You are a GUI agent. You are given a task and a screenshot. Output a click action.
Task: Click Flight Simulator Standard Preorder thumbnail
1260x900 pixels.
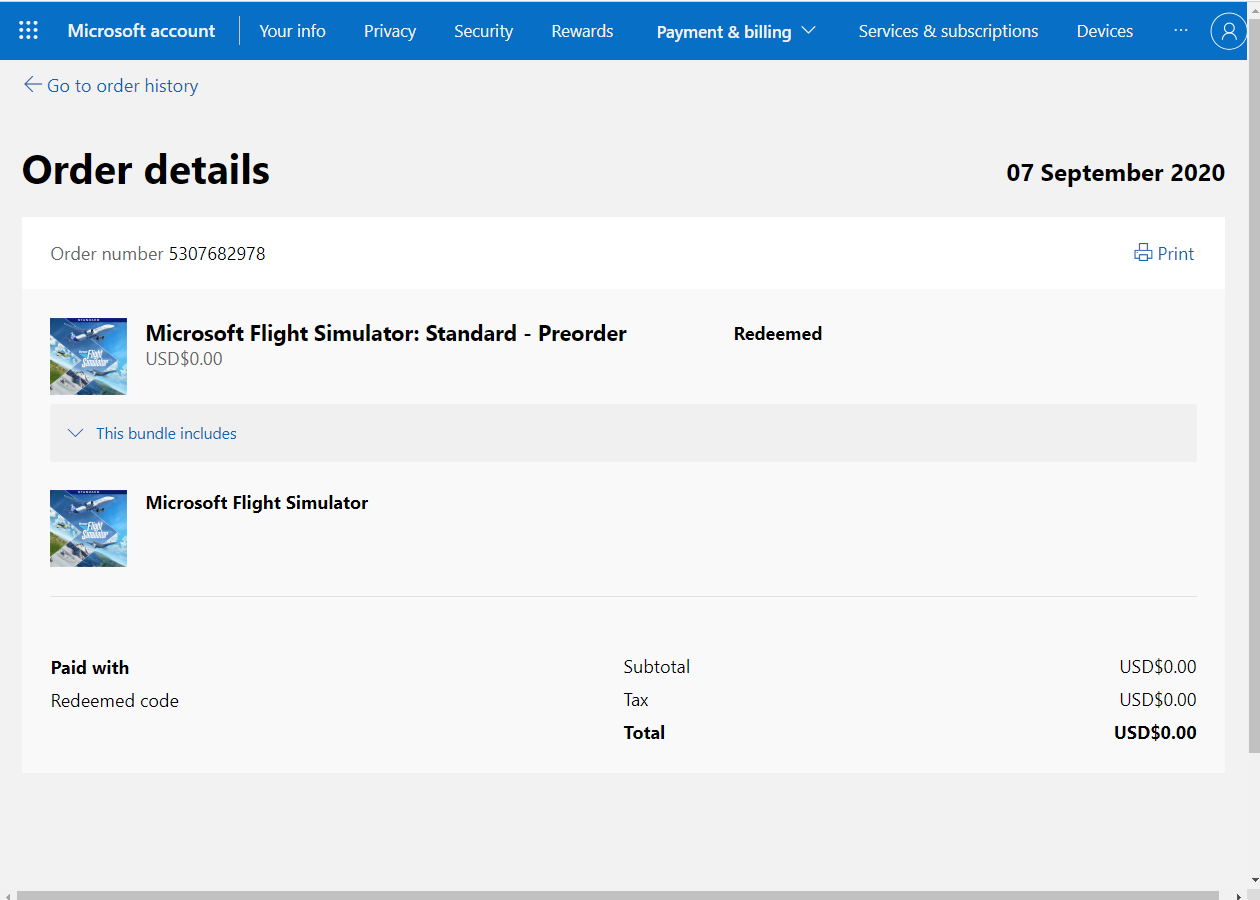click(x=88, y=356)
